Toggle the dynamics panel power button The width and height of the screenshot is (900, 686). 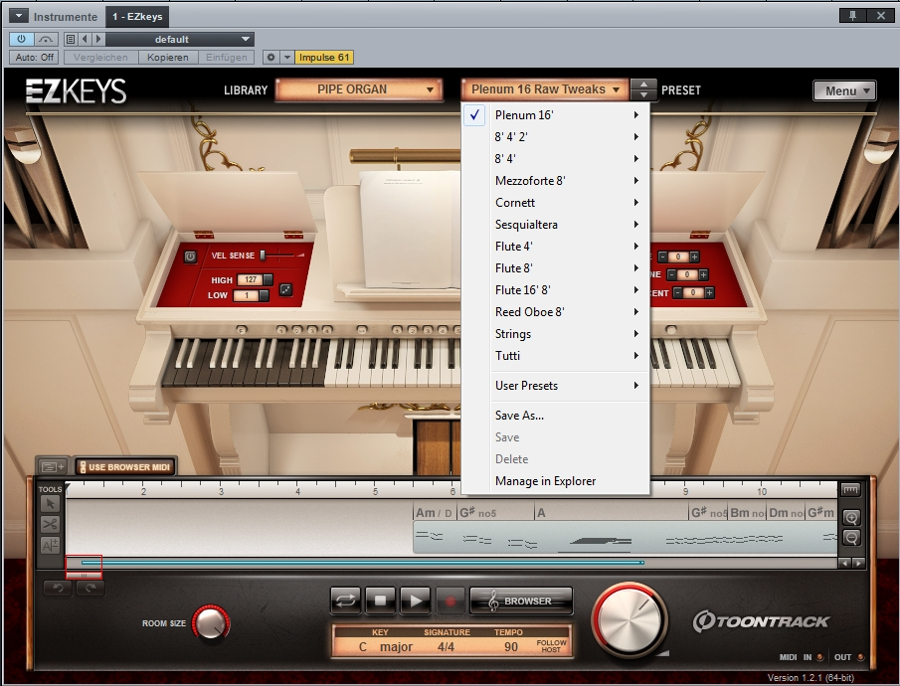(x=190, y=257)
